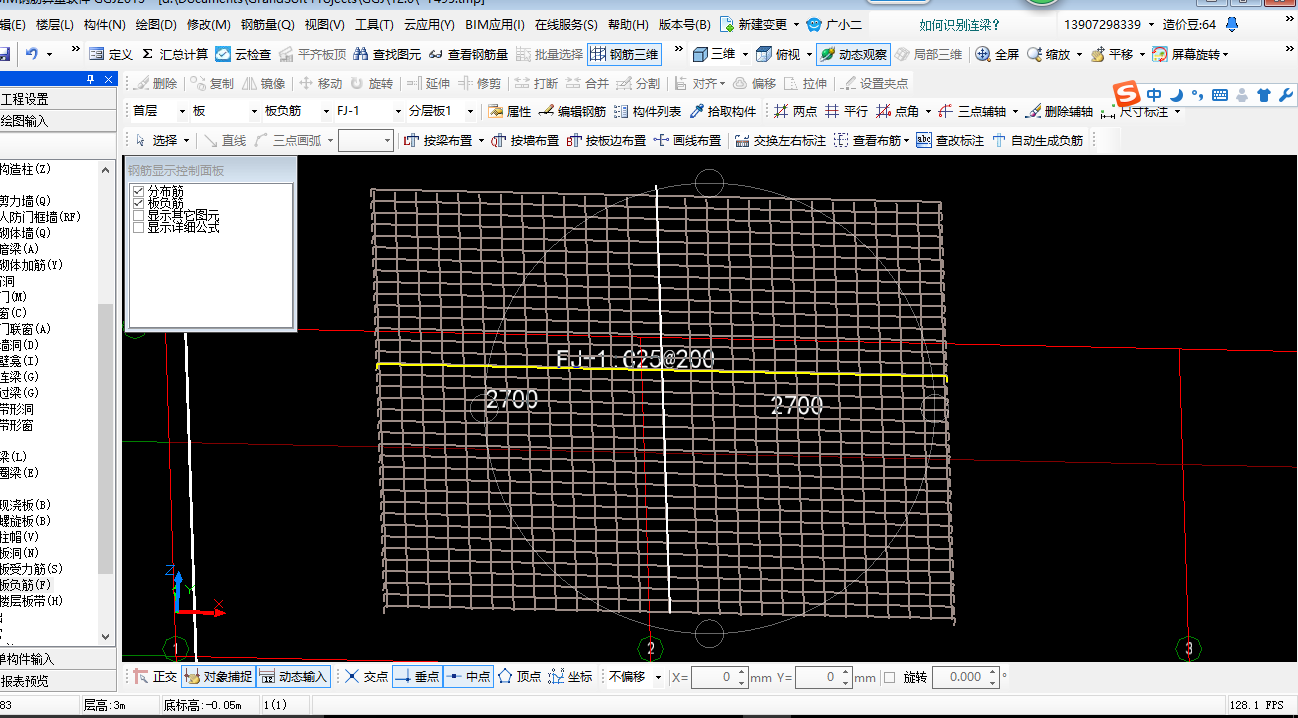The image size is (1298, 718).
Task: Toggle 对象捕捉 object snap
Action: (x=218, y=677)
